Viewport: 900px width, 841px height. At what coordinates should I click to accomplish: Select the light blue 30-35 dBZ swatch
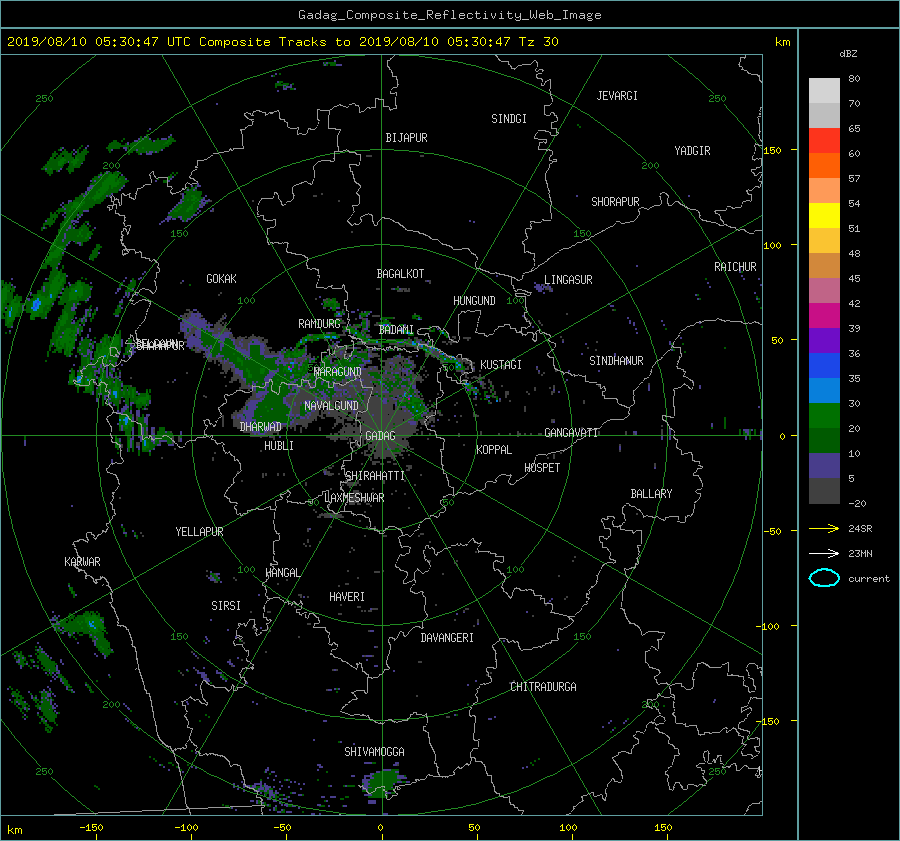[824, 390]
